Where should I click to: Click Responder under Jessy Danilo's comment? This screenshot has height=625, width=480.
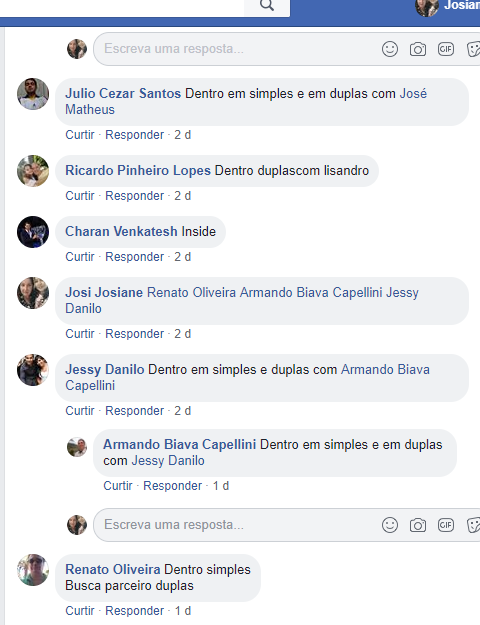pos(134,411)
